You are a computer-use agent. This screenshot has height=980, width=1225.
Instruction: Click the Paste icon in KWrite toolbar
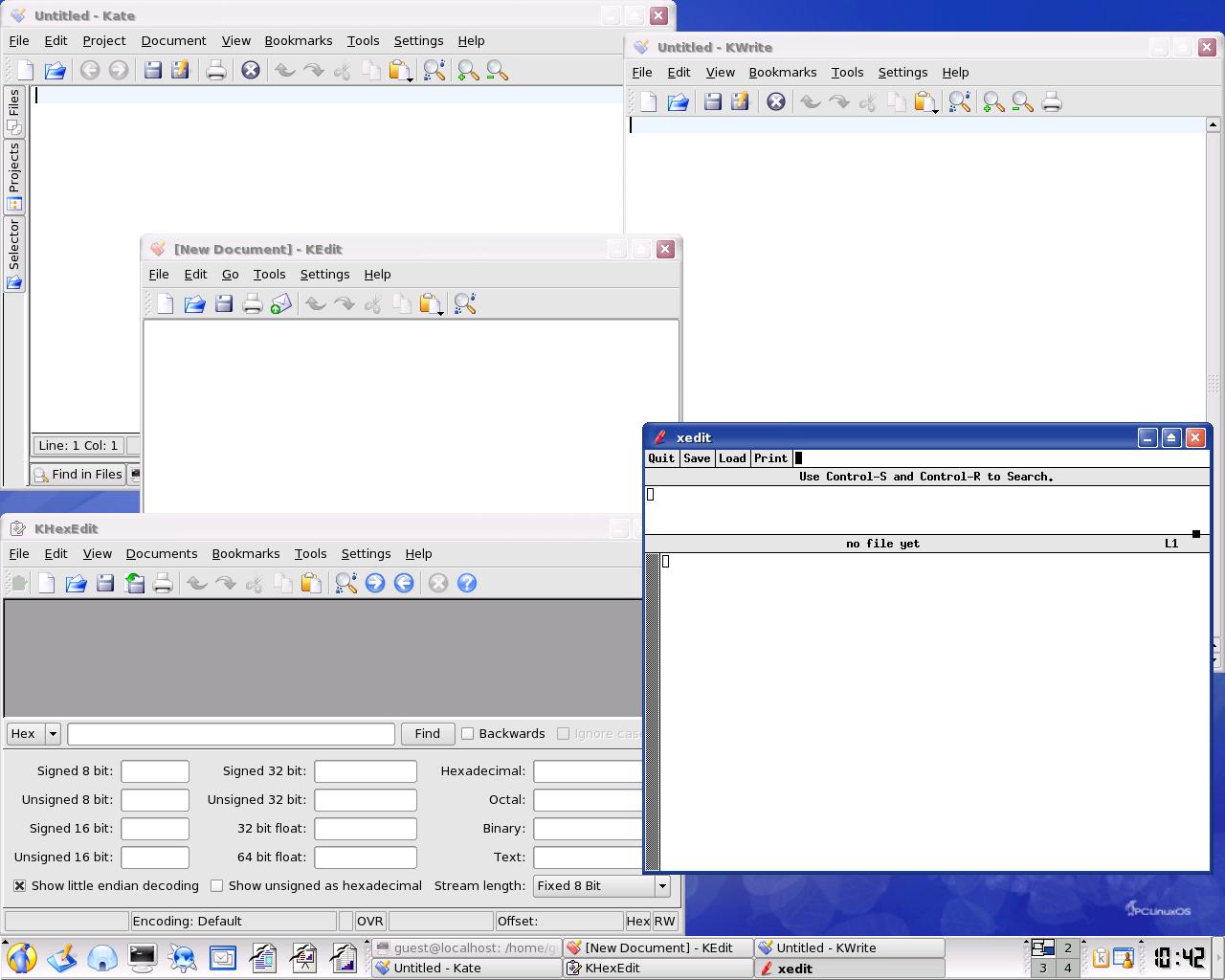tap(924, 101)
